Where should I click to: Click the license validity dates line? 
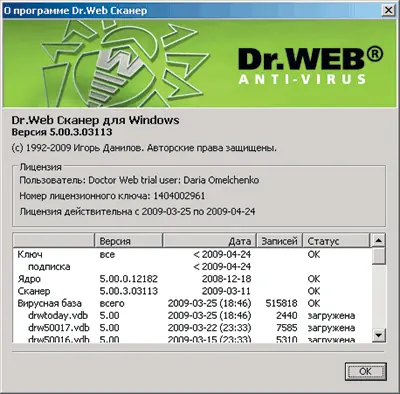point(137,211)
